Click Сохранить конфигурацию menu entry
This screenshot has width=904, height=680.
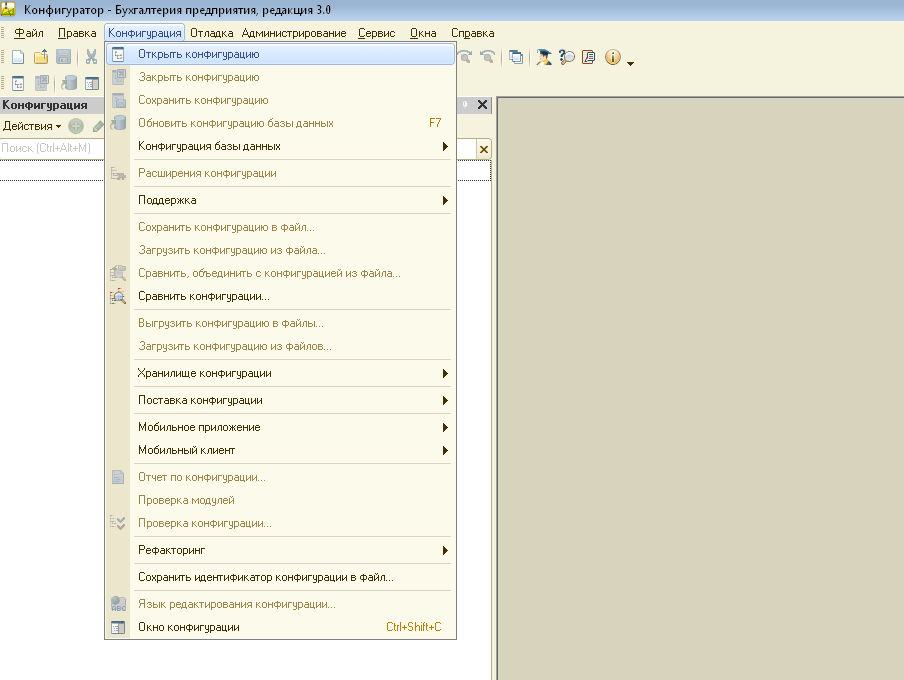point(280,100)
